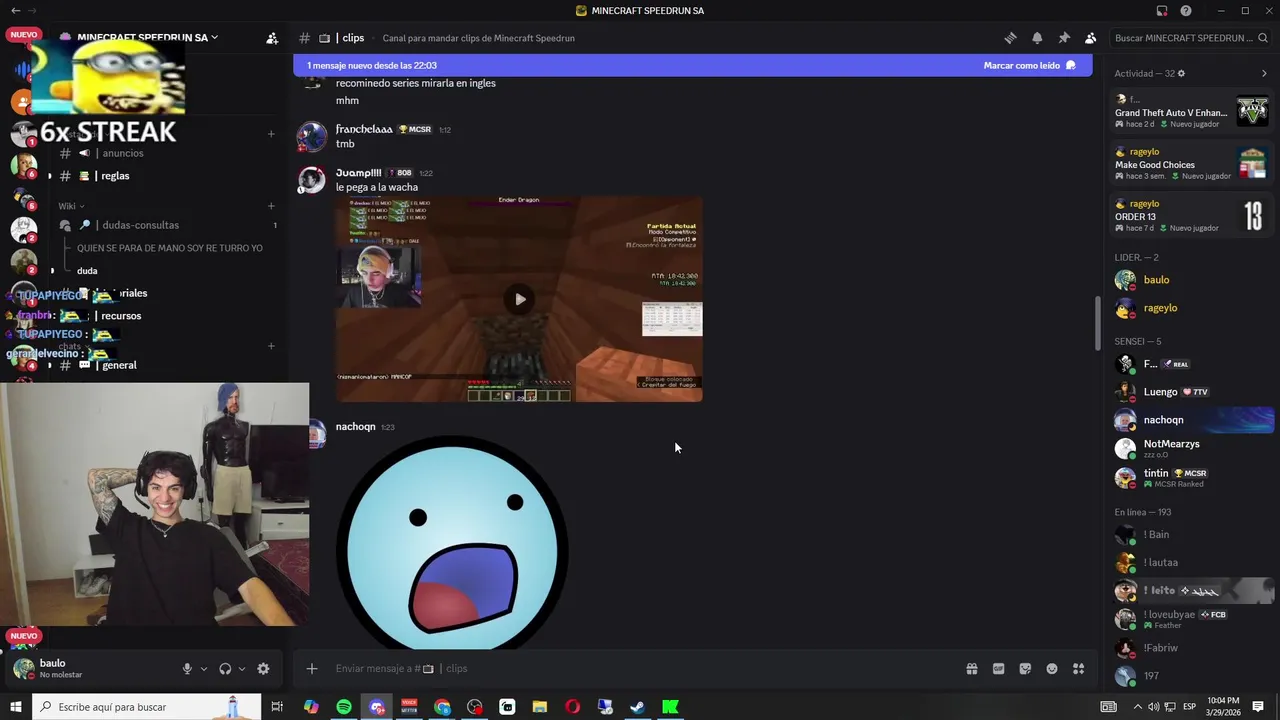
Task: Open the duda thread
Action: pyautogui.click(x=87, y=271)
